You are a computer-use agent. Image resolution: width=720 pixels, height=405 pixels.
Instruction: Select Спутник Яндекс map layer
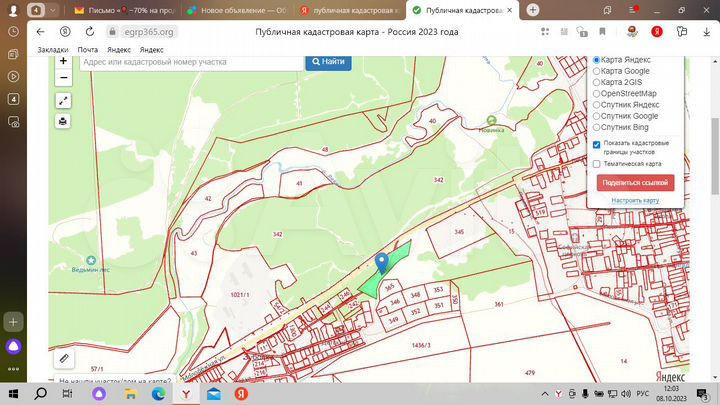pos(597,104)
